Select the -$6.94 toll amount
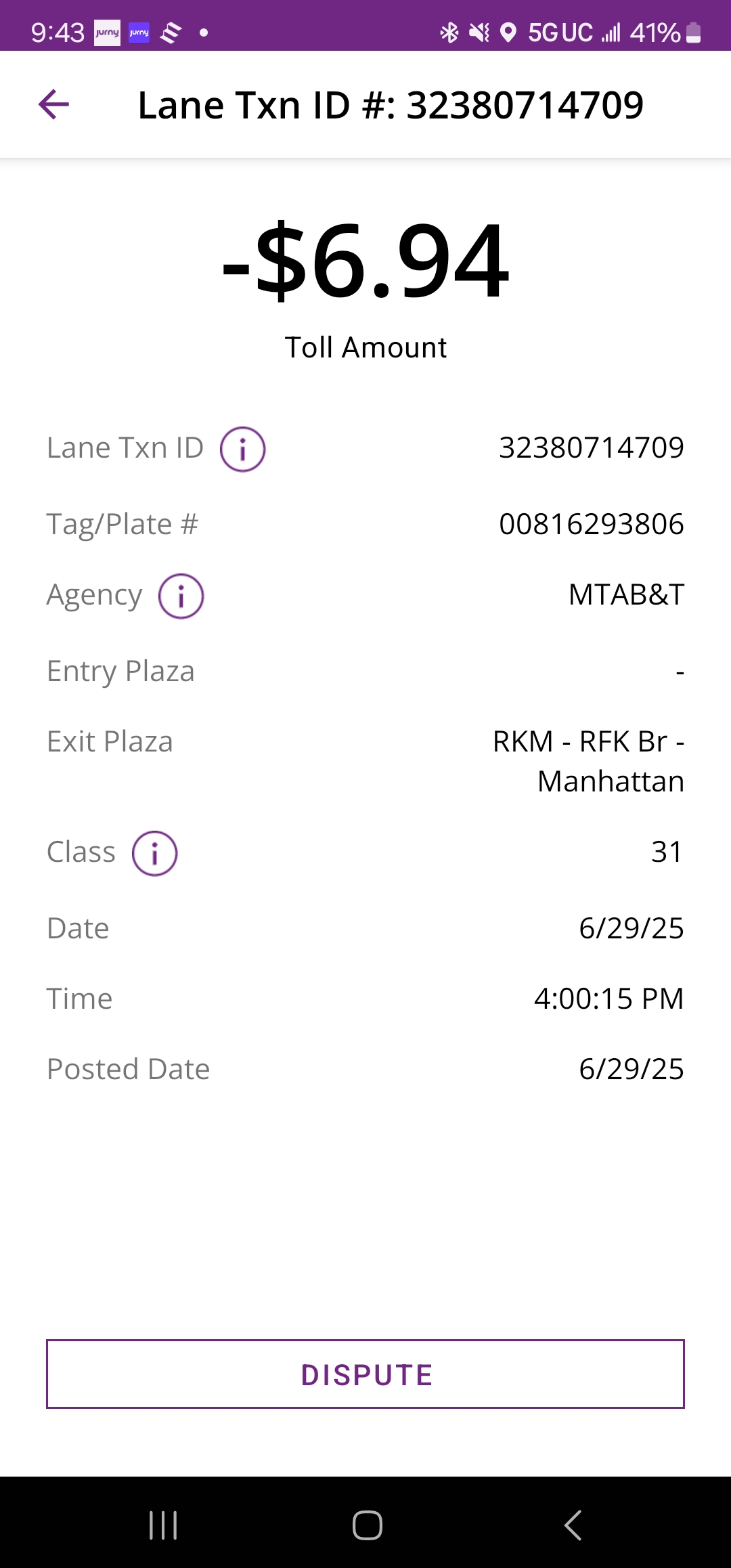The width and height of the screenshot is (731, 1568). [365, 262]
